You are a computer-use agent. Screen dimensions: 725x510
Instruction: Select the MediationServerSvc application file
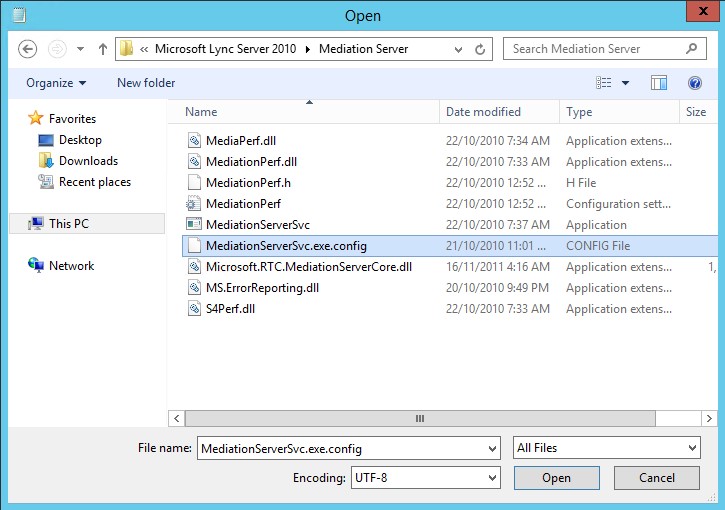257,225
